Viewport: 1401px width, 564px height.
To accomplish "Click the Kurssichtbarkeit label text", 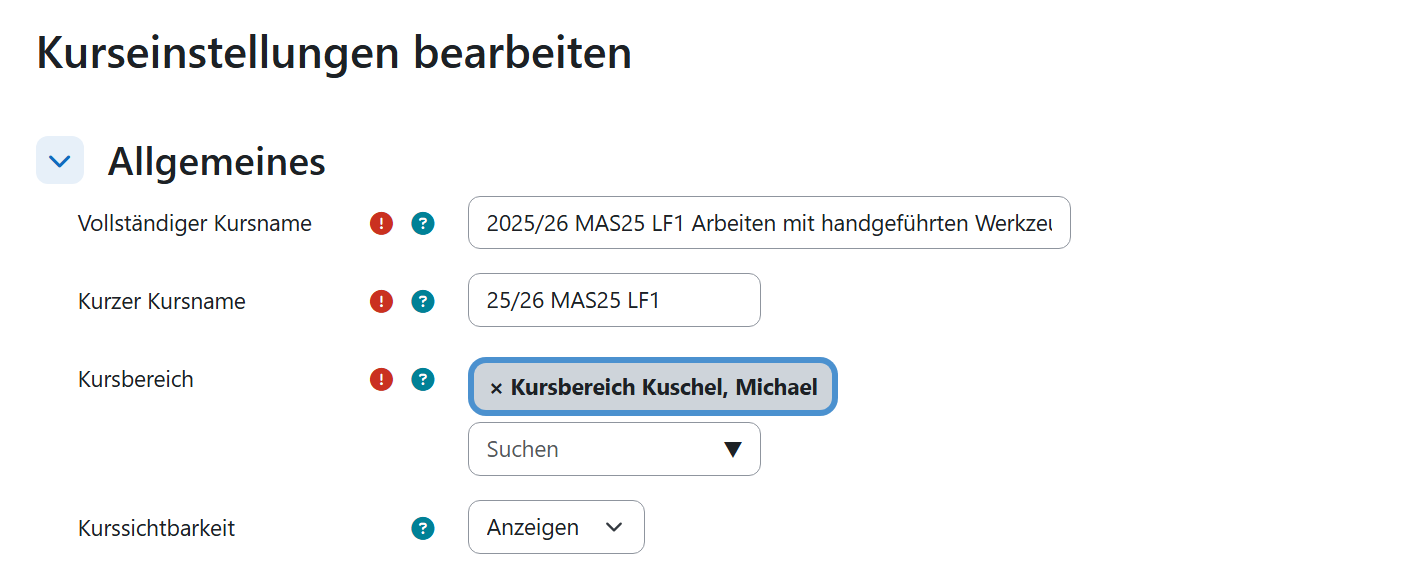I will (157, 528).
